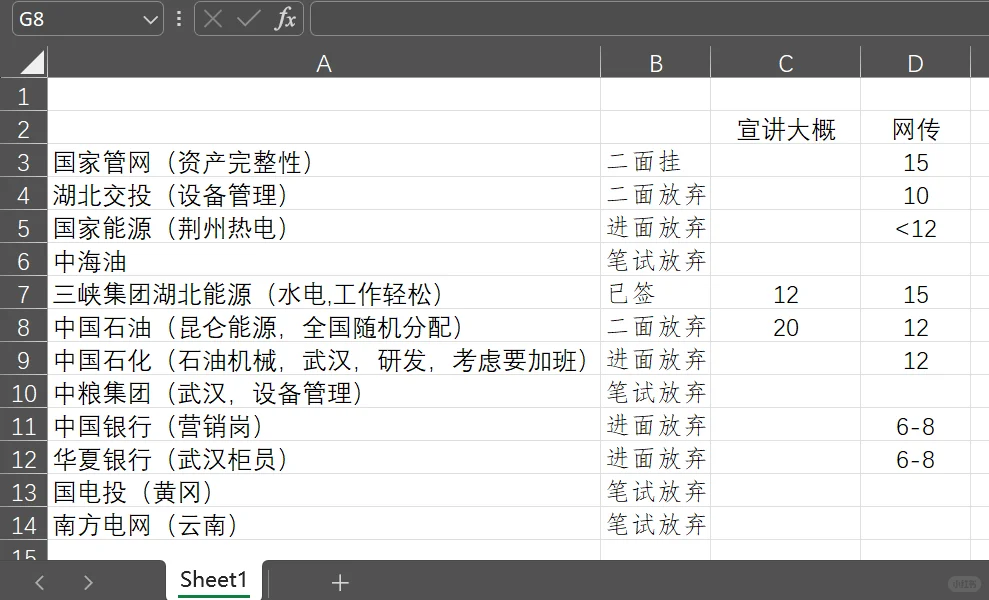This screenshot has height=600, width=989.
Task: Select the column D header
Action: click(x=915, y=62)
